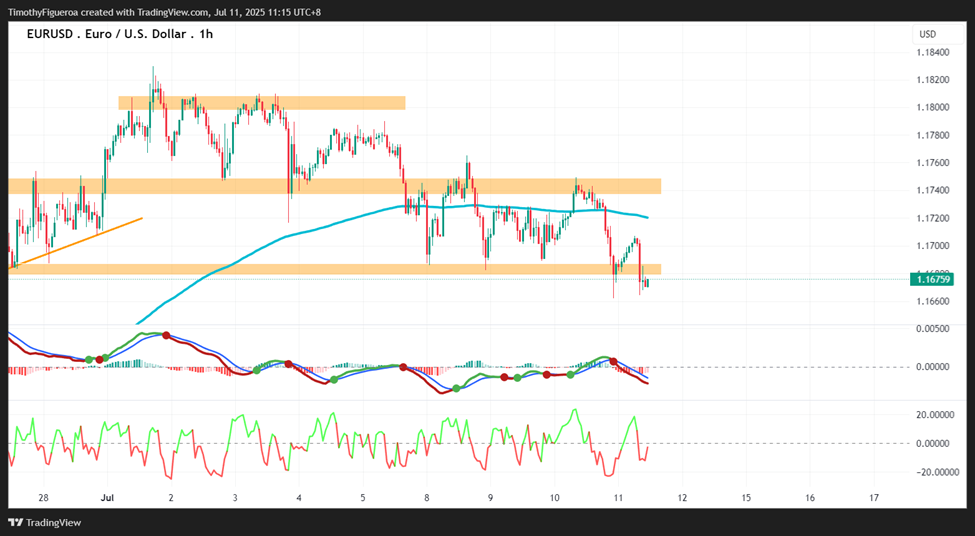
Task: Click the 1.18400 price axis label
Action: [x=933, y=52]
